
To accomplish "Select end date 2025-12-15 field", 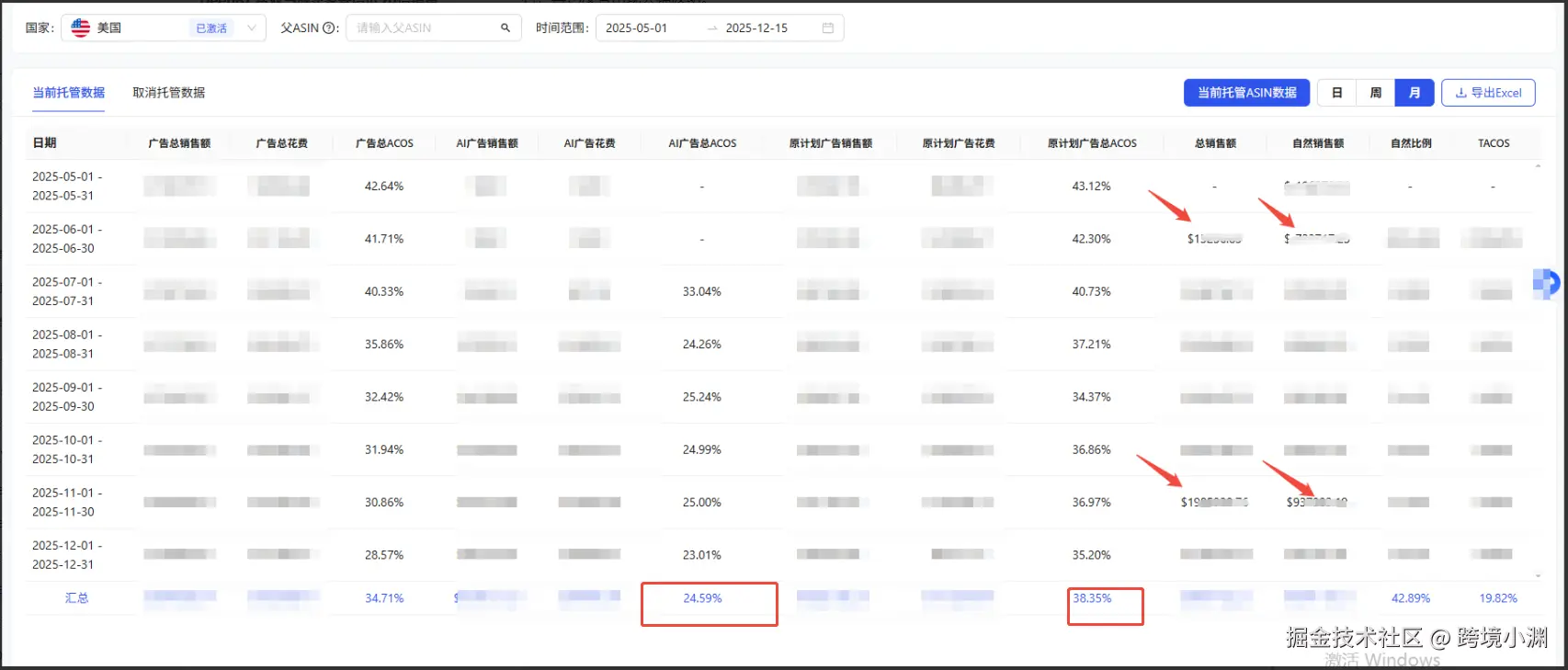I will click(x=756, y=28).
